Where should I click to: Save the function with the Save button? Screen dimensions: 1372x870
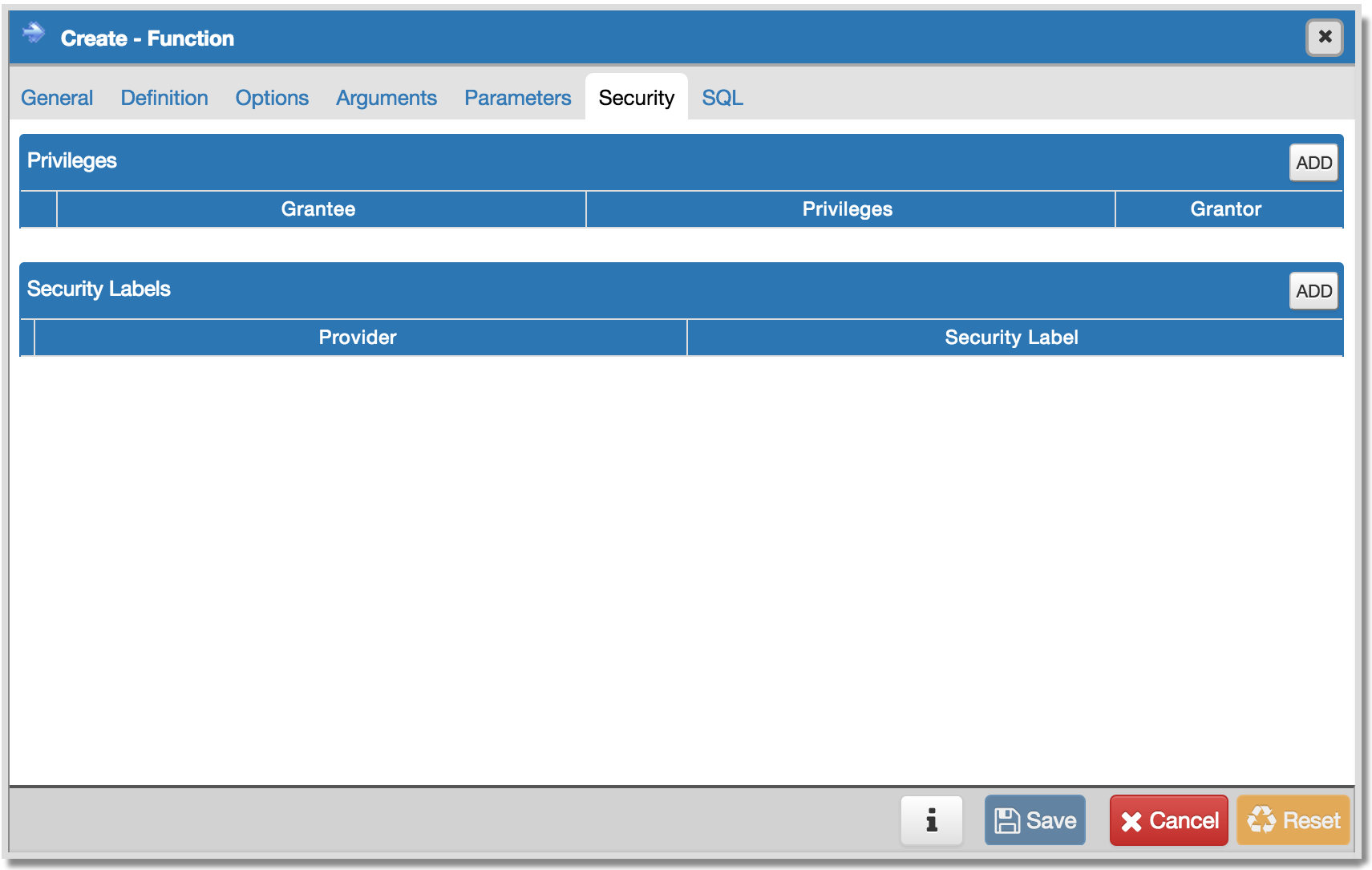coord(1034,820)
